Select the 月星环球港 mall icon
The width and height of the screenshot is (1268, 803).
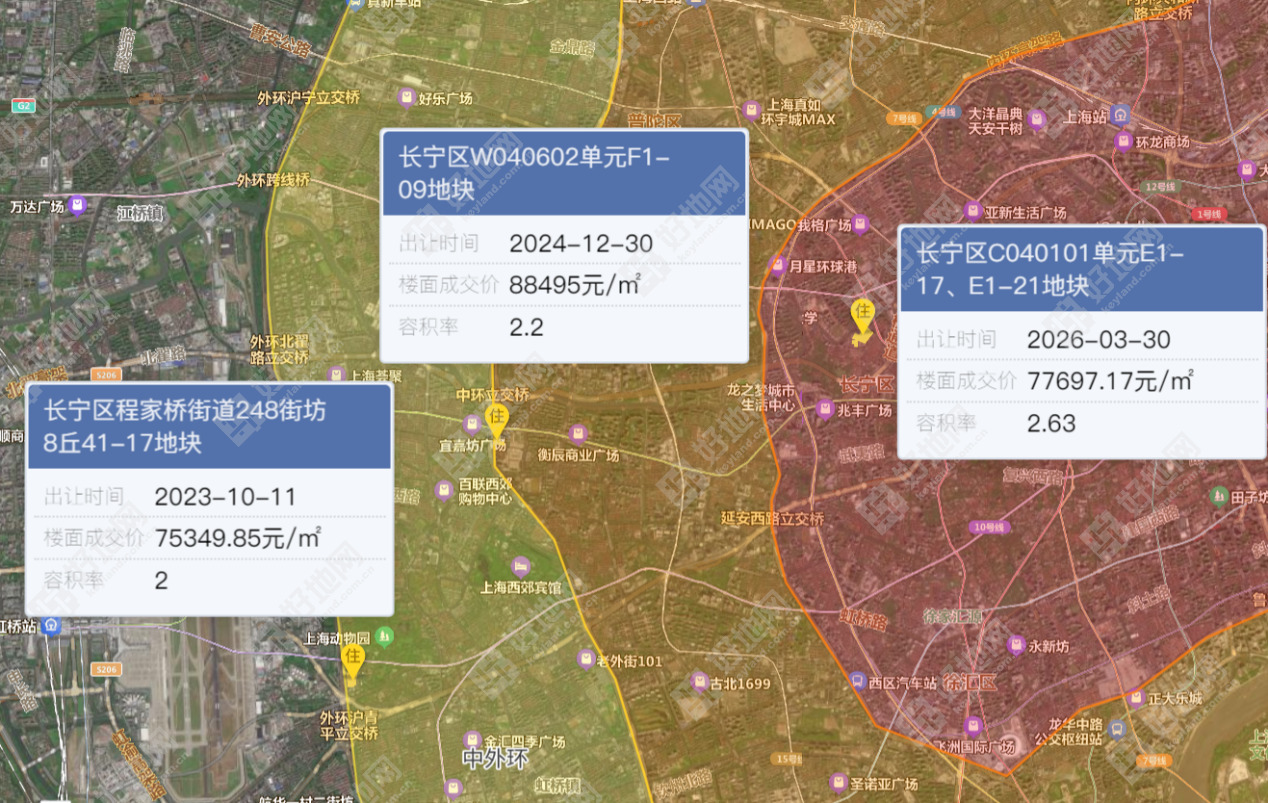click(778, 266)
